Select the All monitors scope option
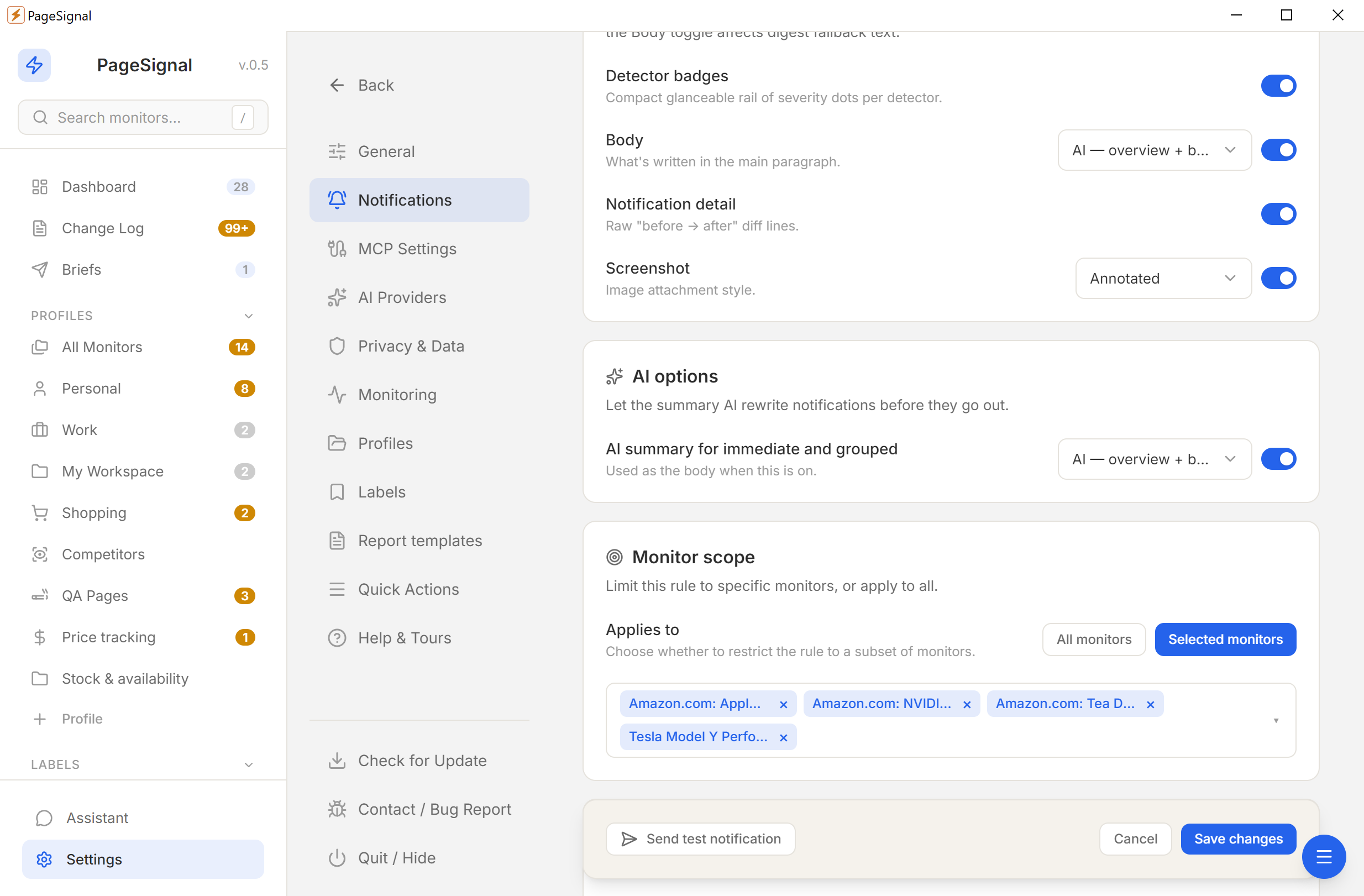The height and width of the screenshot is (896, 1364). 1094,640
